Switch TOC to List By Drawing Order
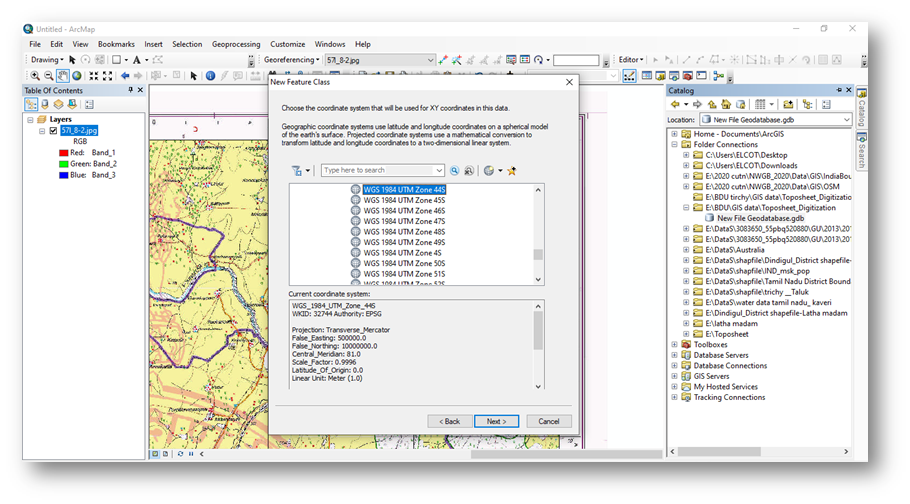 [x=31, y=105]
